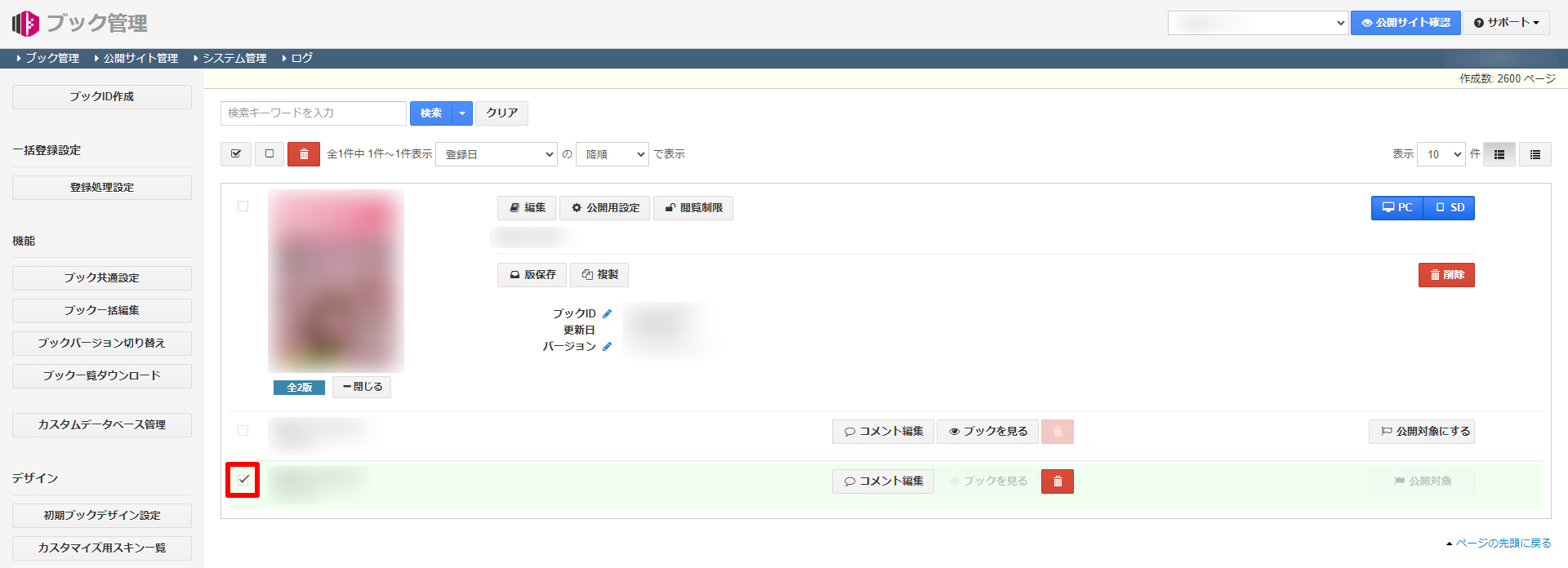The width and height of the screenshot is (1568, 568).
Task: Edit the バージョン with pencil icon
Action: pos(607,347)
